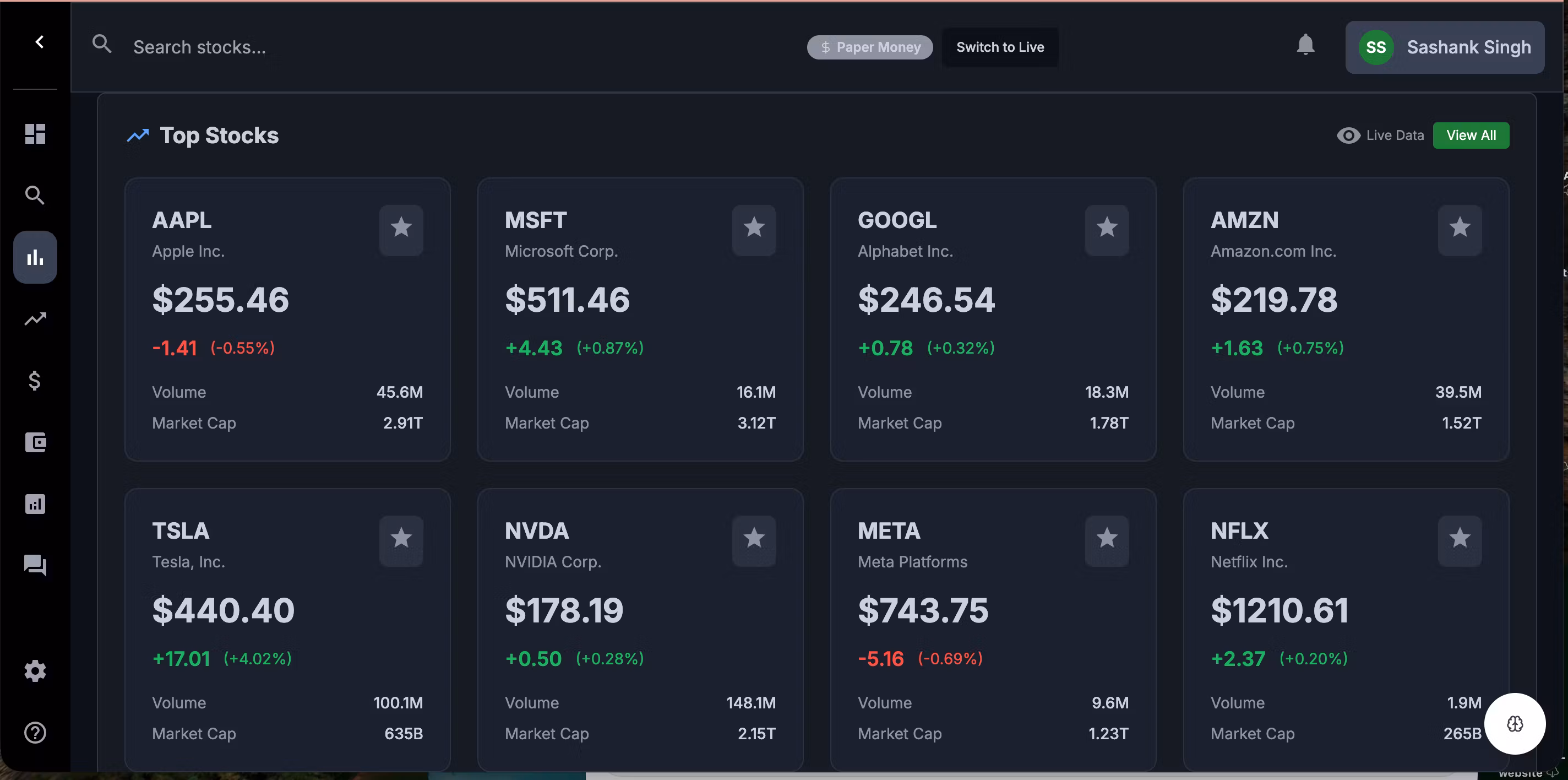Click the 148.1M NVDA volume value
Image resolution: width=1568 pixels, height=780 pixels.
752,703
